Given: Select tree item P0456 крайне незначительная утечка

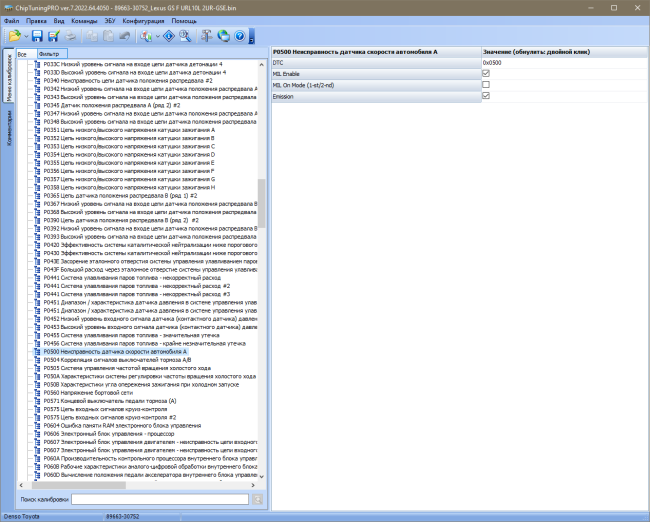Looking at the screenshot, I should (145, 343).
